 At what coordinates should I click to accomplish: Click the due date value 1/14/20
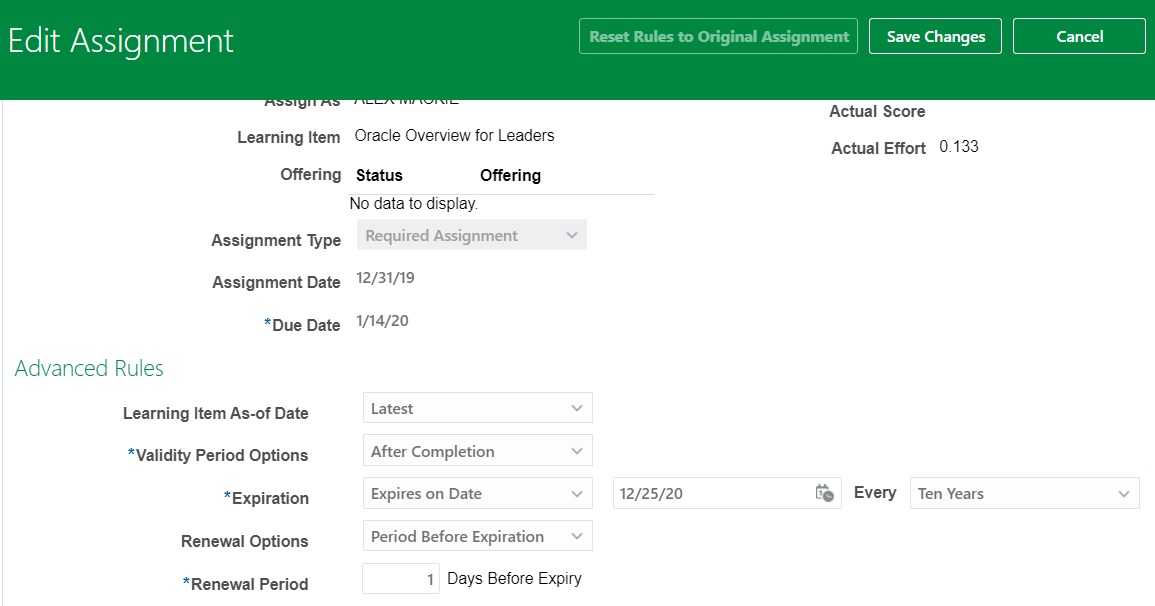(382, 320)
